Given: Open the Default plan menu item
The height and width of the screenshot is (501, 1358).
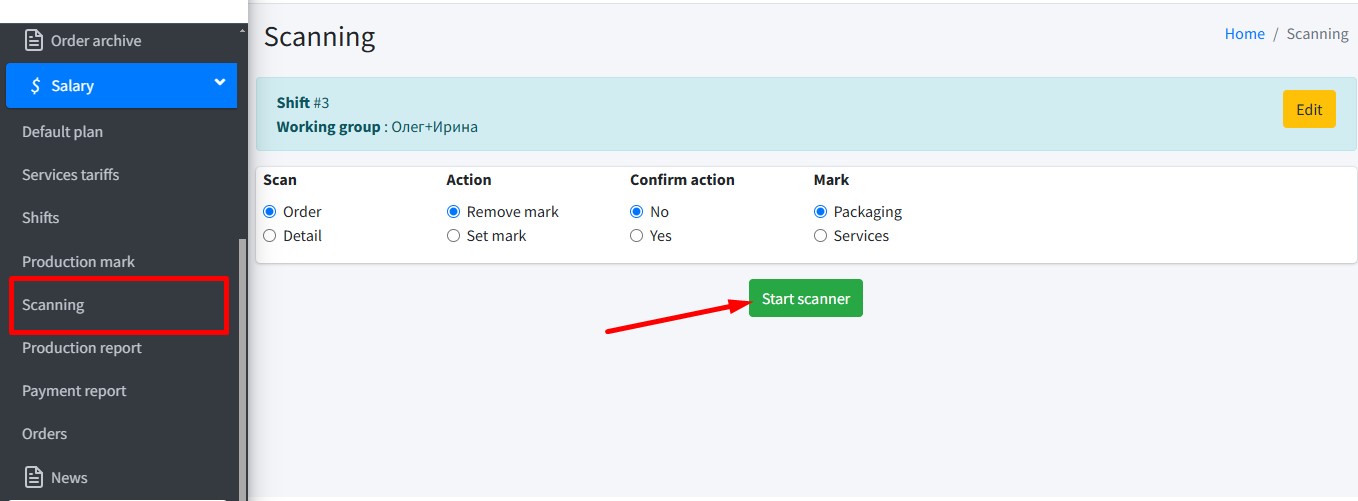Looking at the screenshot, I should pyautogui.click(x=62, y=132).
